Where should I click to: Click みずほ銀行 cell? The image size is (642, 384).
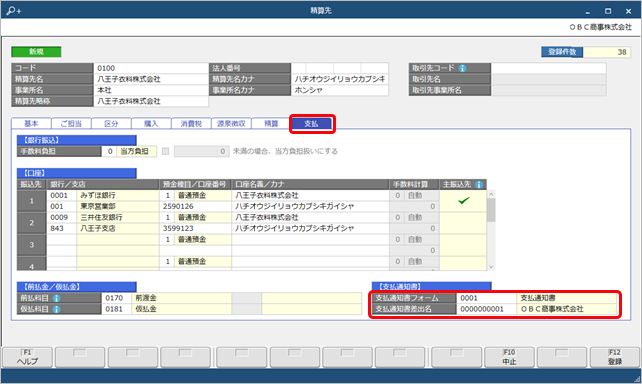[118, 195]
